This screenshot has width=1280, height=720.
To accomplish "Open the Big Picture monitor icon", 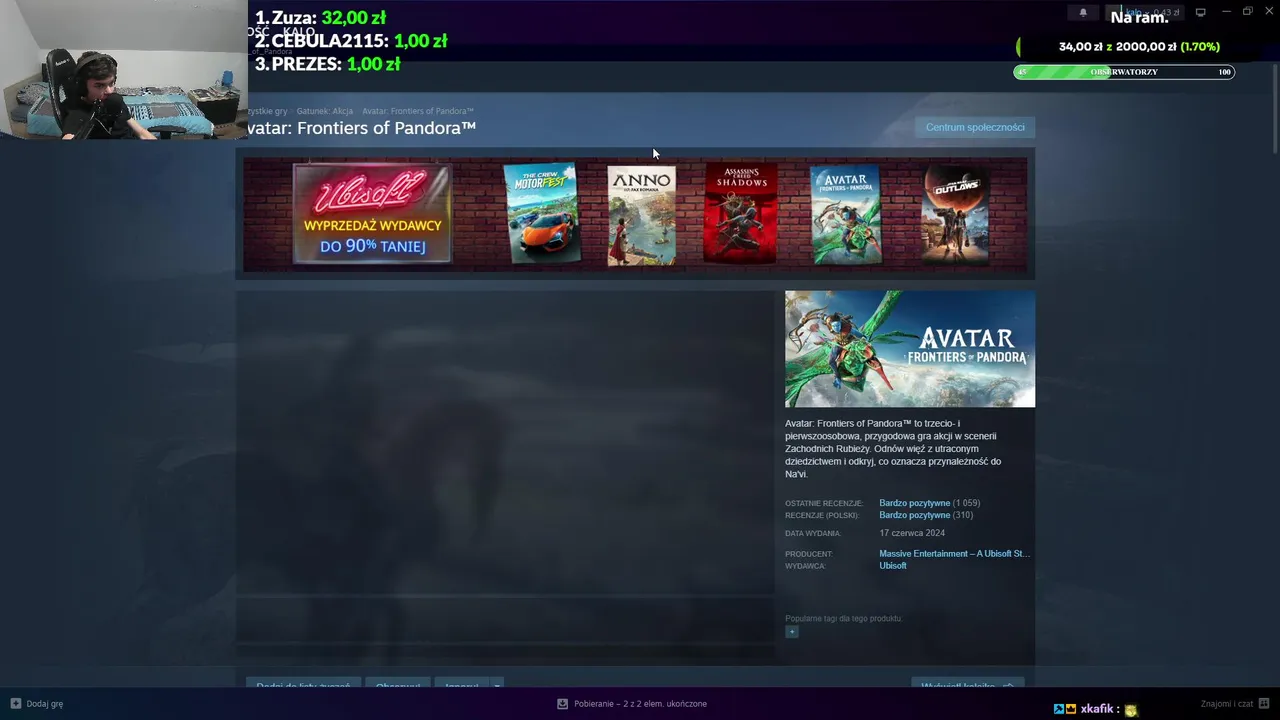I will tap(1200, 12).
